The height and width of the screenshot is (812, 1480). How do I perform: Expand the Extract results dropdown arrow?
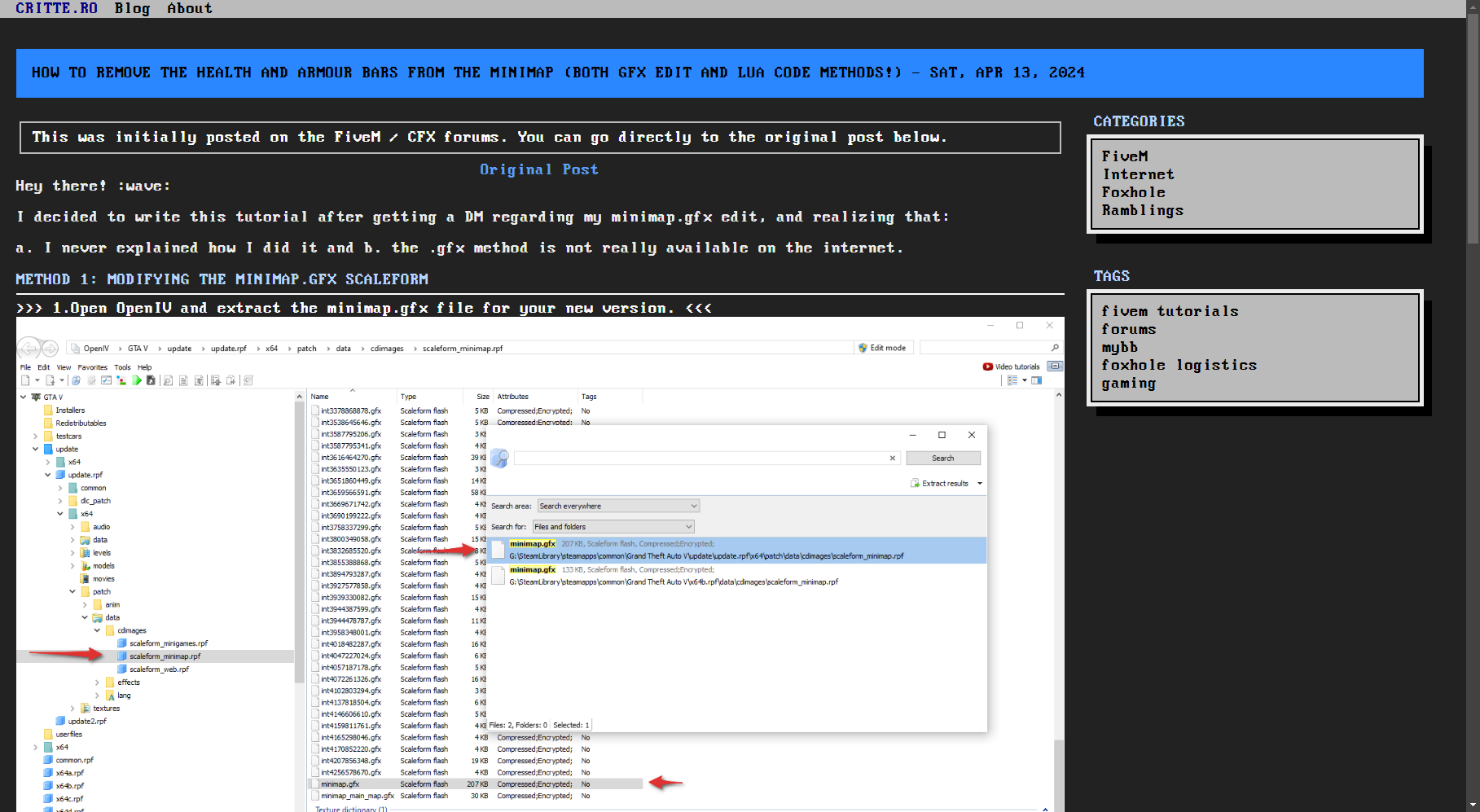(x=979, y=483)
